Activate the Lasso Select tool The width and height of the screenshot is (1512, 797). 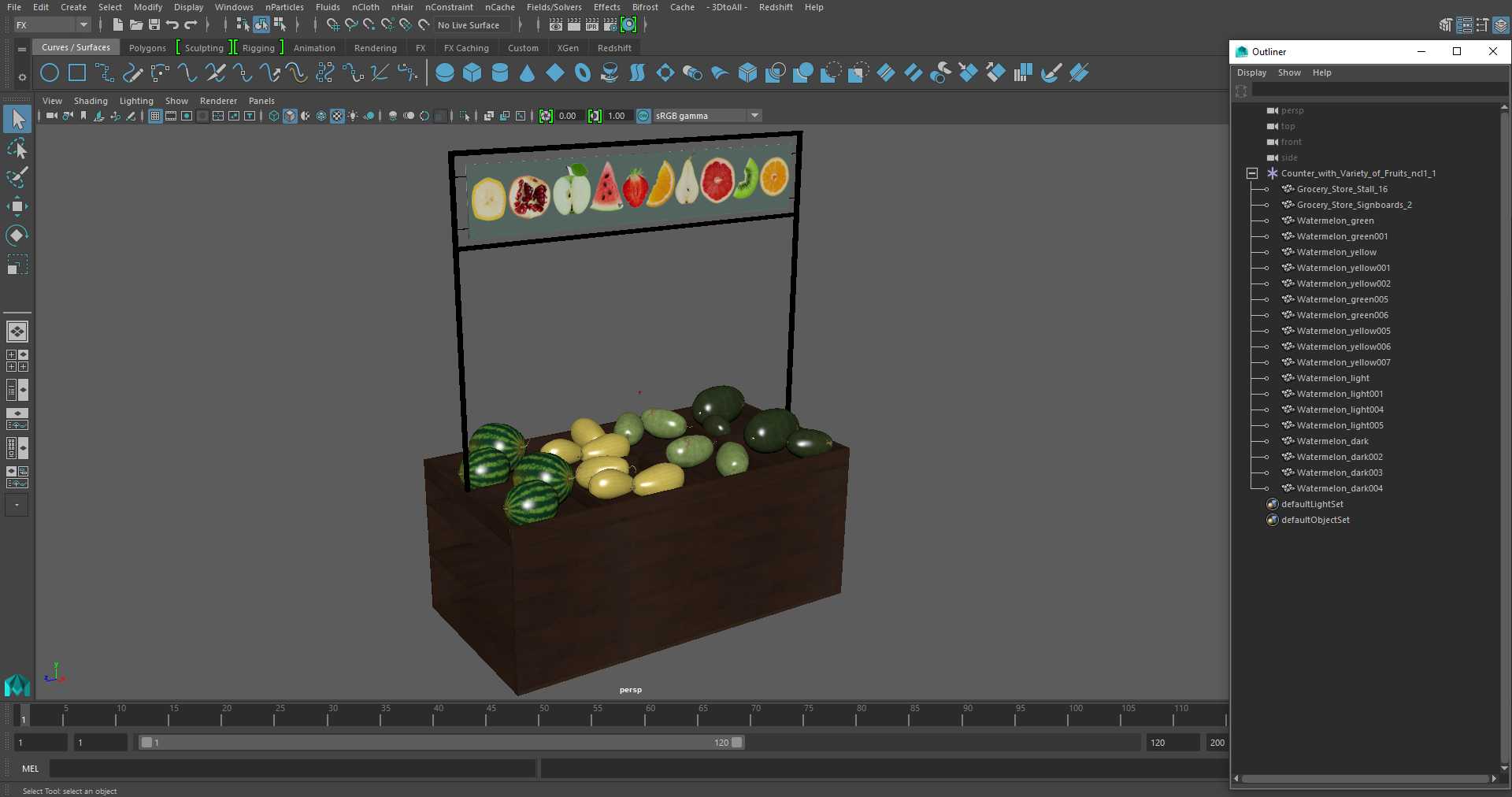(x=17, y=148)
